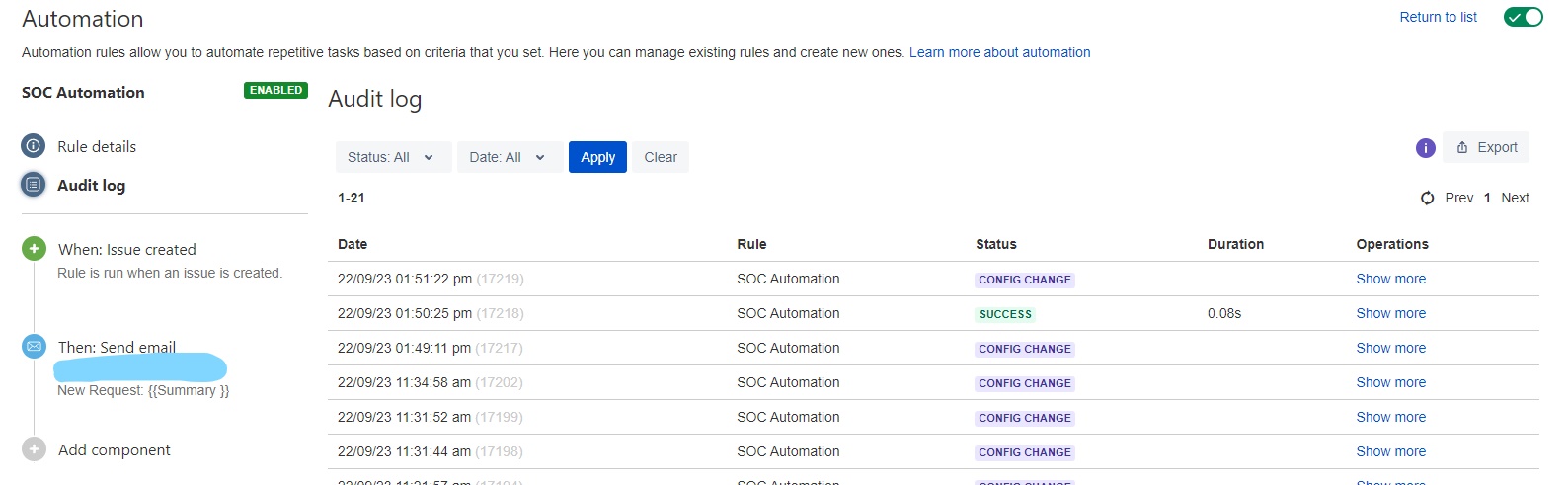Open Rule details section
This screenshot has width=1568, height=485.
97,146
